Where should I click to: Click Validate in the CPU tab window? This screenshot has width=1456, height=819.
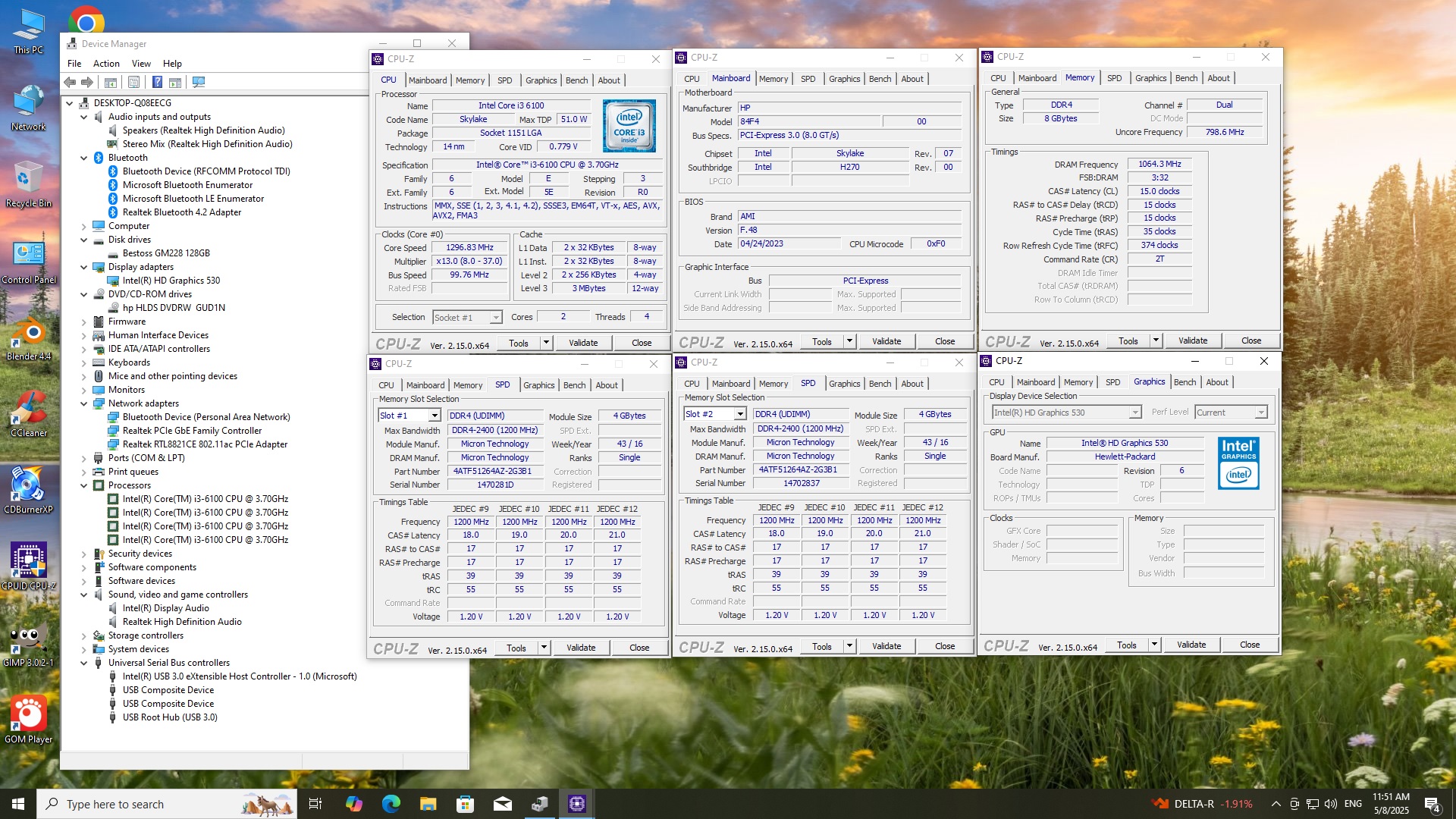pos(583,343)
